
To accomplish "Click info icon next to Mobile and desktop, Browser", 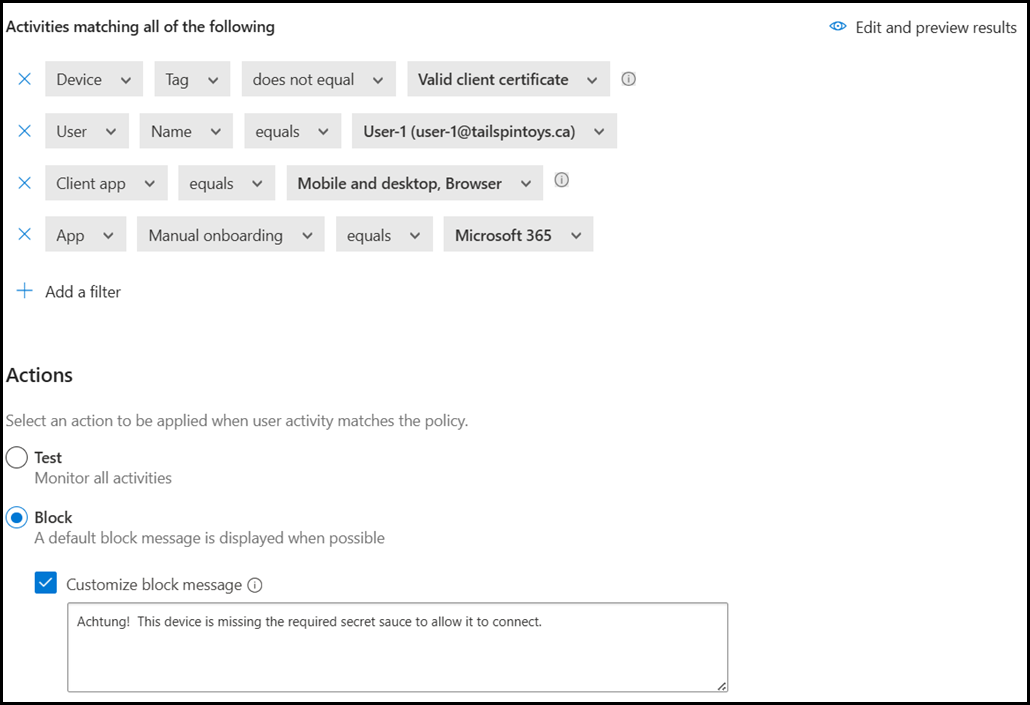I will (x=562, y=179).
